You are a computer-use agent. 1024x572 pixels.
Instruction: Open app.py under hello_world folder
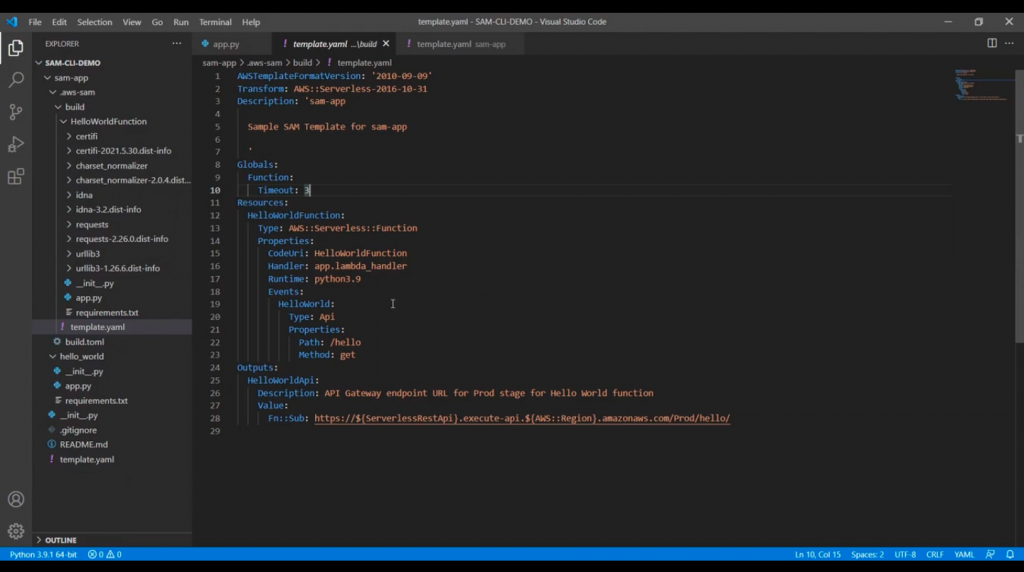pyautogui.click(x=112, y=386)
